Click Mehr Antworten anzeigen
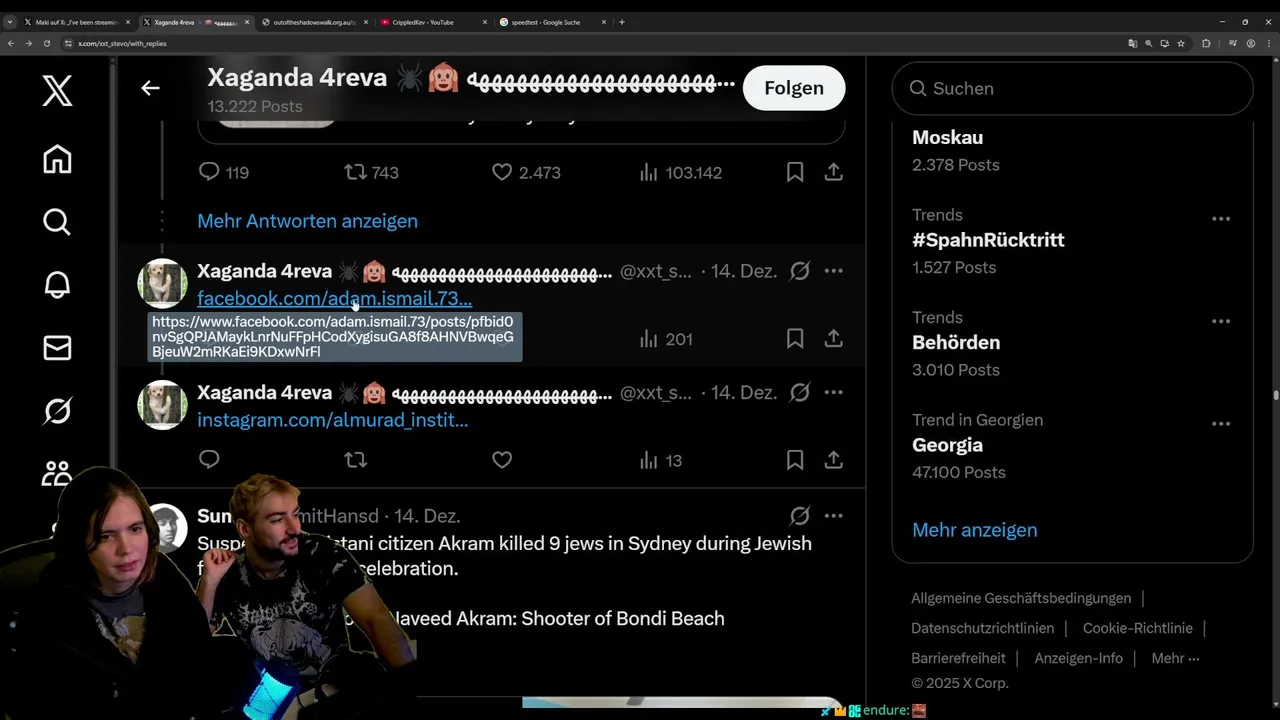Image resolution: width=1280 pixels, height=720 pixels. point(307,221)
